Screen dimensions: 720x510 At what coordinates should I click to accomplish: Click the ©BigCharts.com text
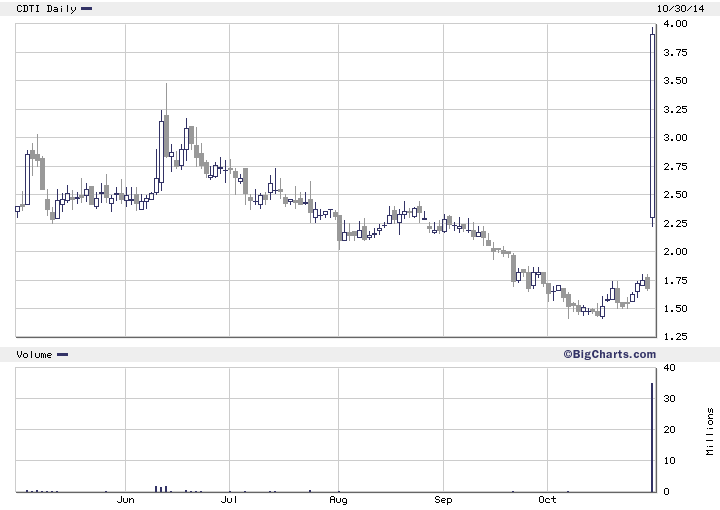point(609,354)
